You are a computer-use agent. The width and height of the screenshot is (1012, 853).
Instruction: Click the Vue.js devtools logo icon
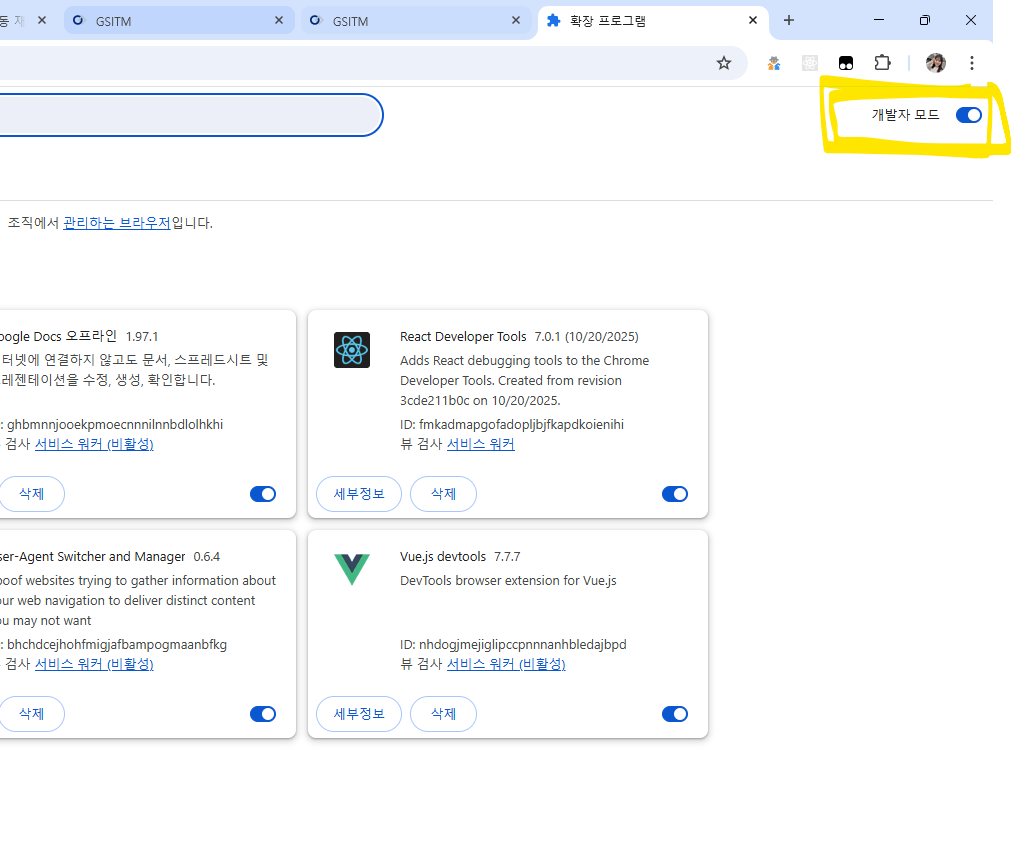tap(352, 569)
